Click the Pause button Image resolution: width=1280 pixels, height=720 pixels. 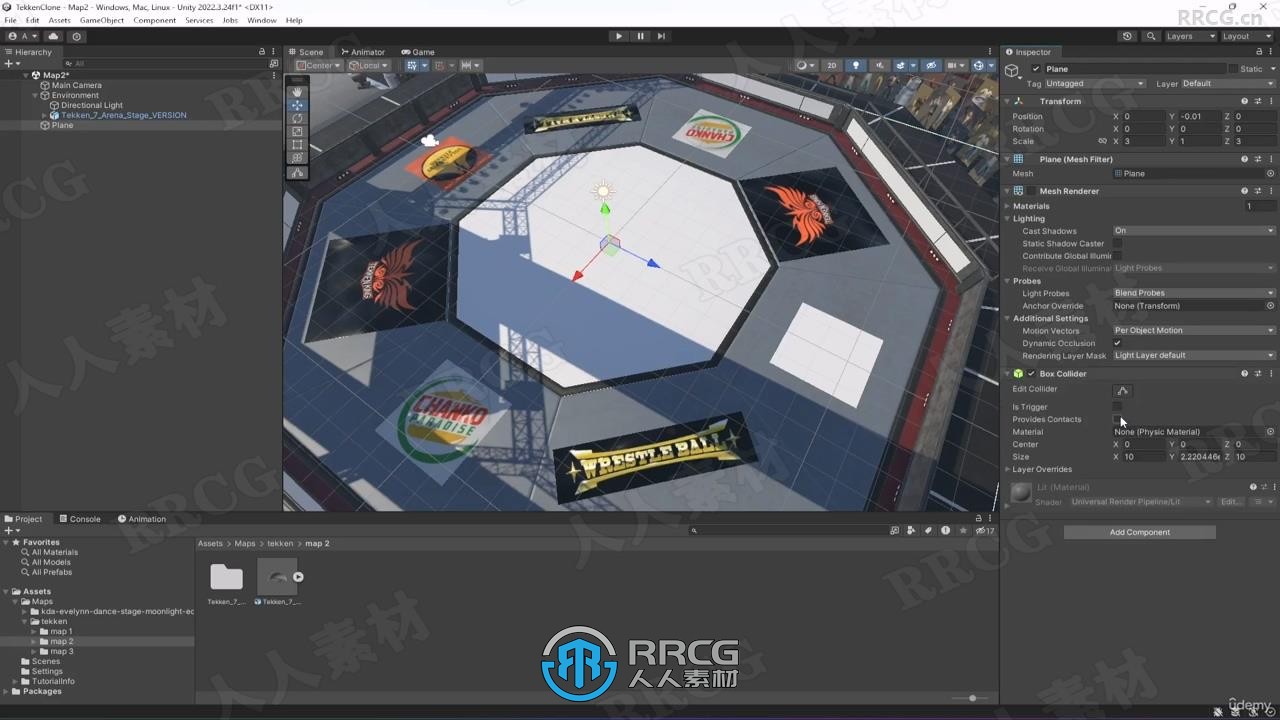640,36
